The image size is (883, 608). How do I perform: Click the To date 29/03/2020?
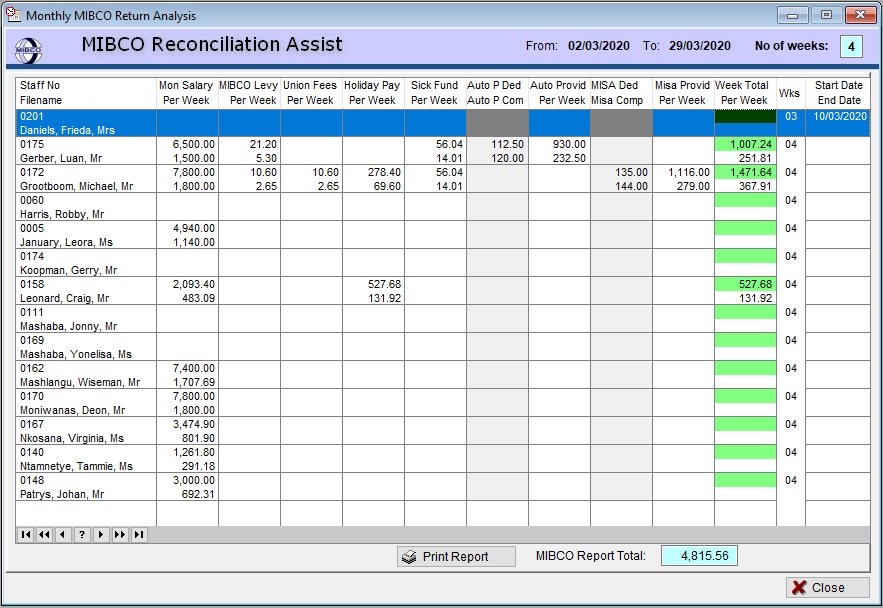click(699, 46)
